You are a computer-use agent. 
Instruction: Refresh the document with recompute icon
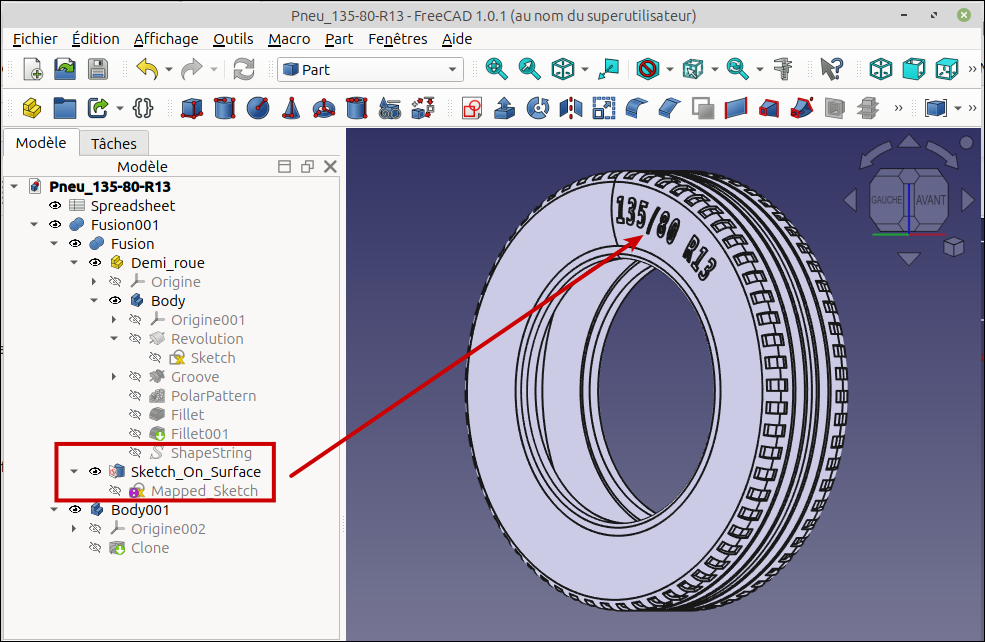click(244, 69)
